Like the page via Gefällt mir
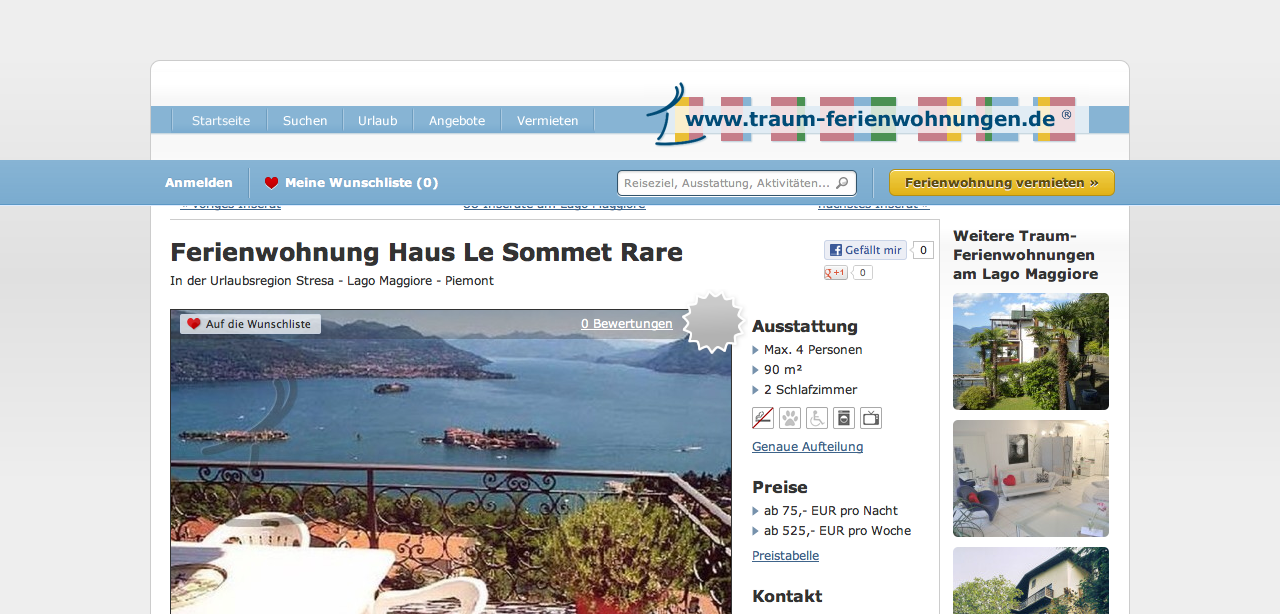 point(865,250)
